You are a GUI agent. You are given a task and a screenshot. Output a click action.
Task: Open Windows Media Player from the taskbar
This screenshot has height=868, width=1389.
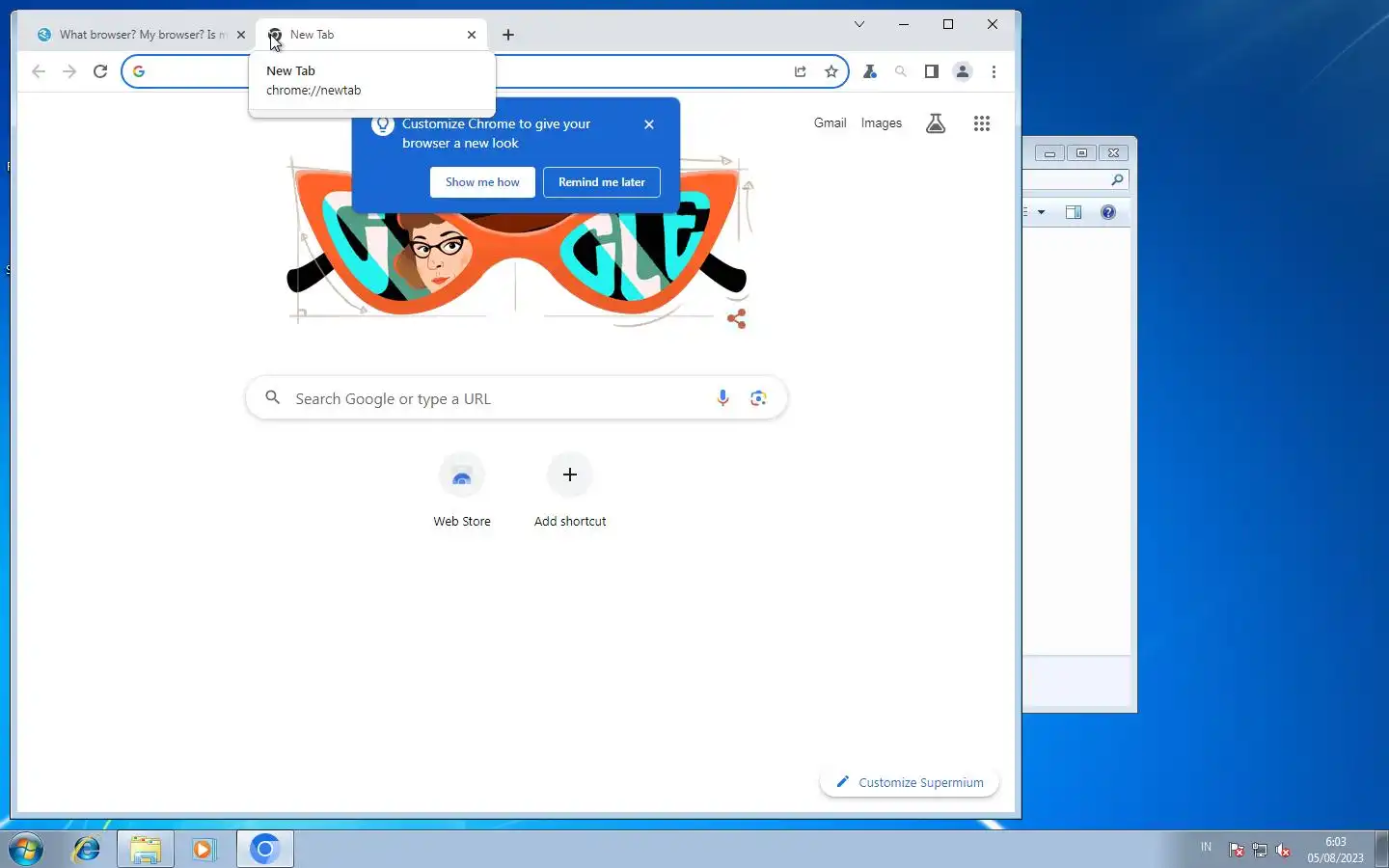(204, 850)
